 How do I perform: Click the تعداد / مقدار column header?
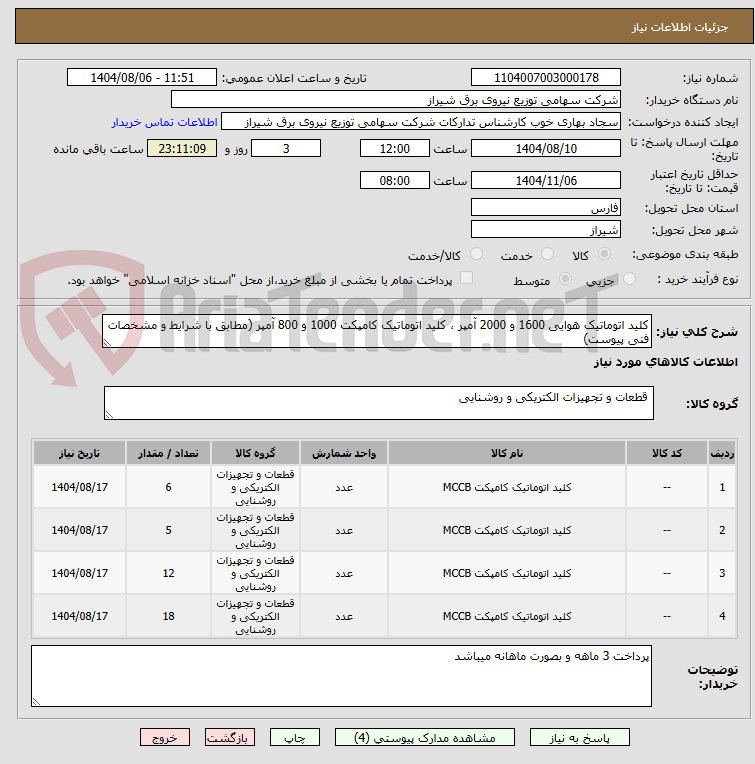[x=168, y=453]
